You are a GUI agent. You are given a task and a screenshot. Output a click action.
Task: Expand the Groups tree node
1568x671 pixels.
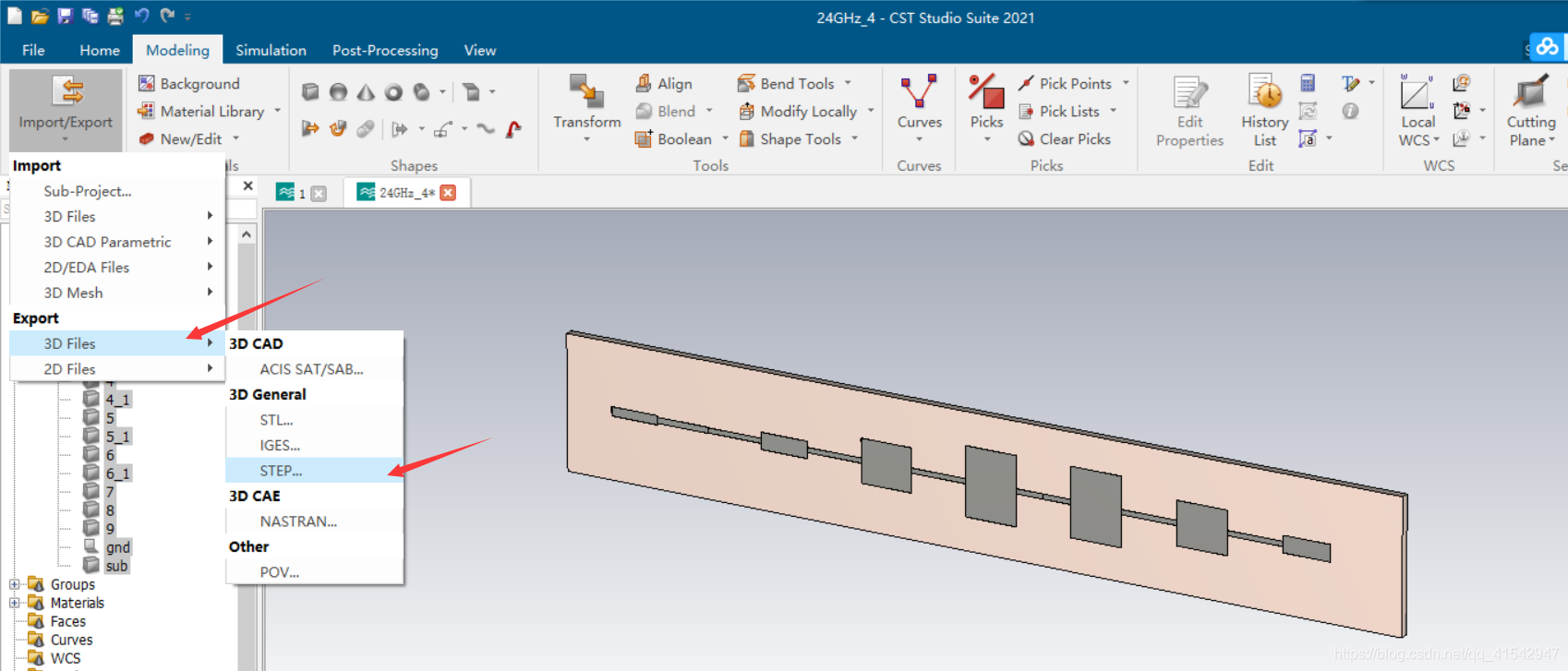pos(15,584)
